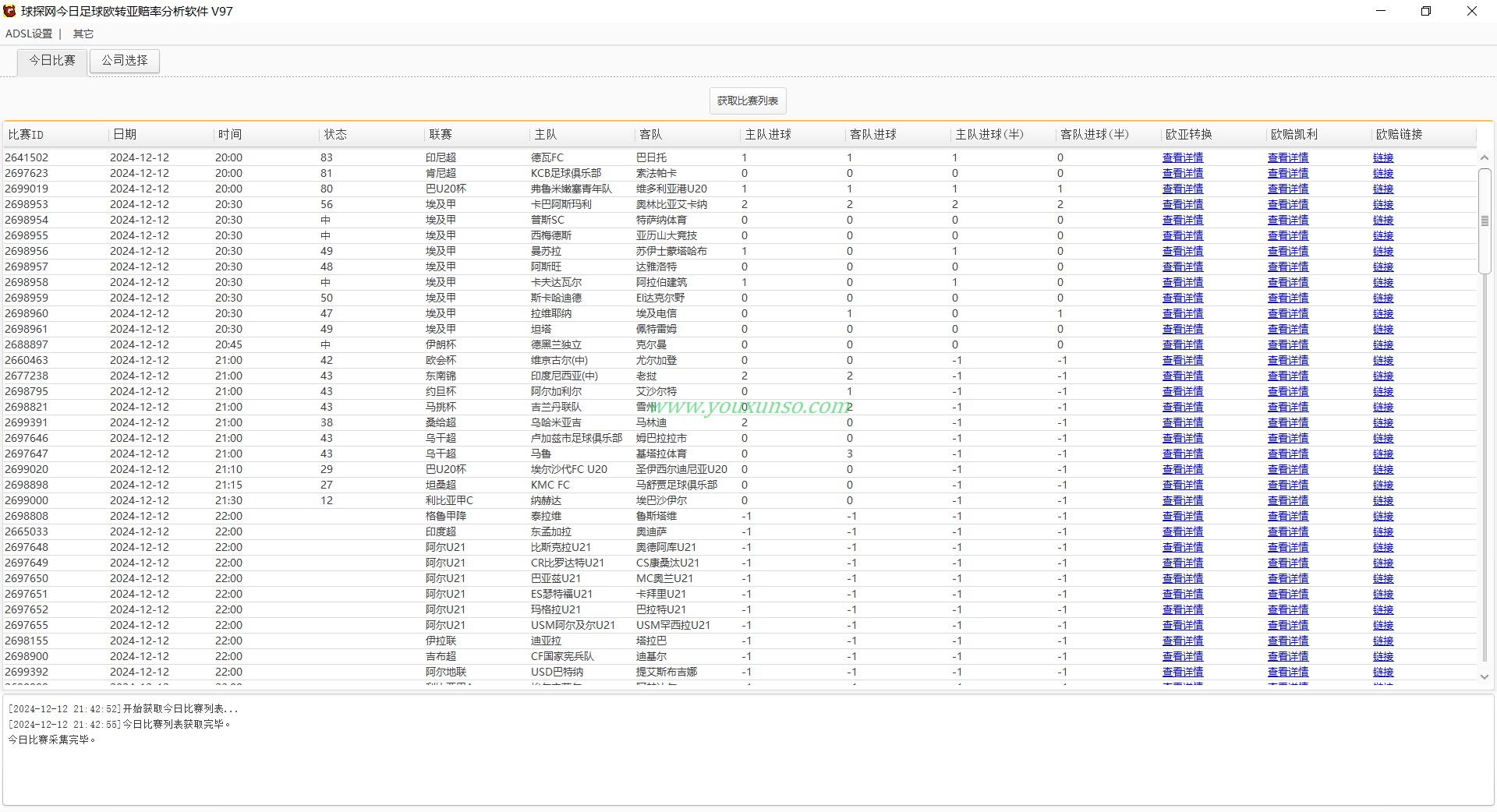The width and height of the screenshot is (1497, 812).
Task: Click the 主队进球 column header
Action: pos(792,135)
